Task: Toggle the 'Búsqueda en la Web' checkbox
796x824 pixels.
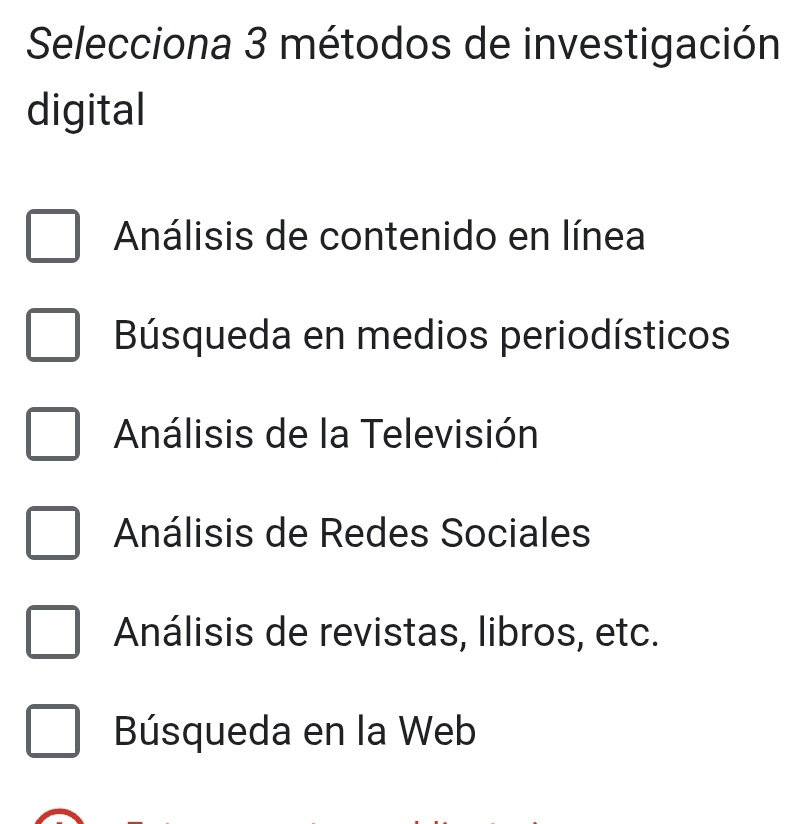Action: (53, 732)
